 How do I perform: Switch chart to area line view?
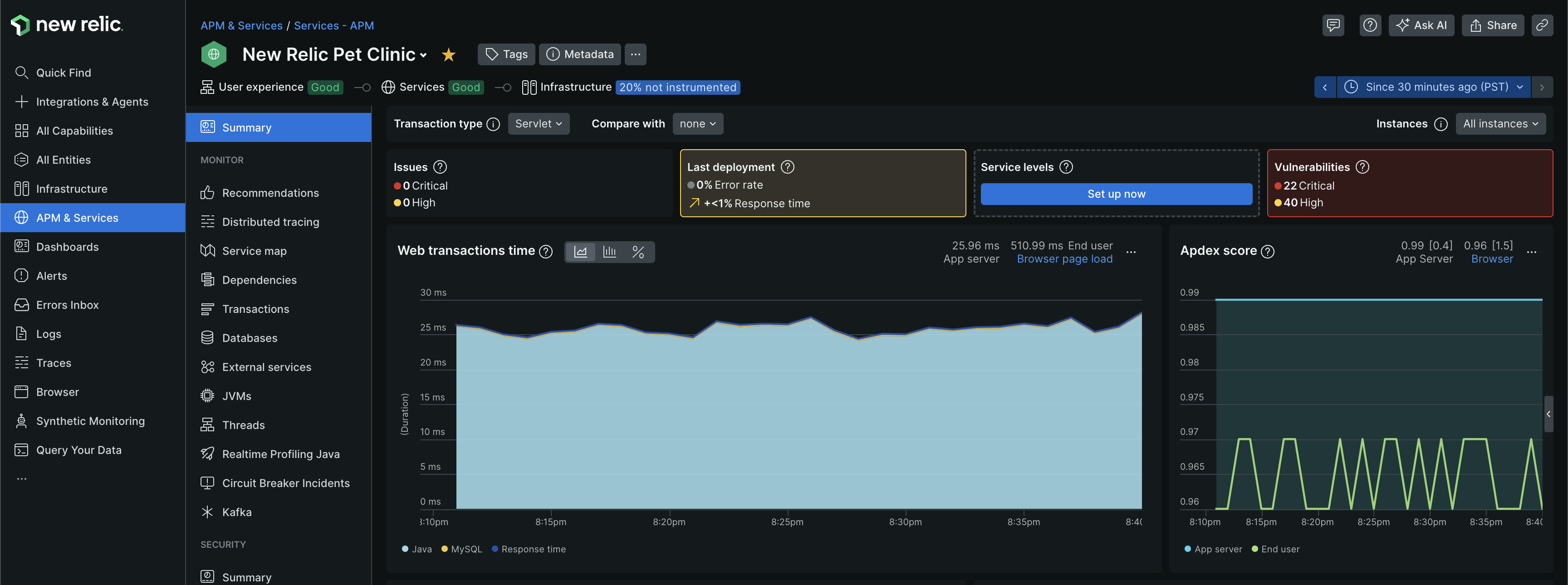click(x=581, y=252)
